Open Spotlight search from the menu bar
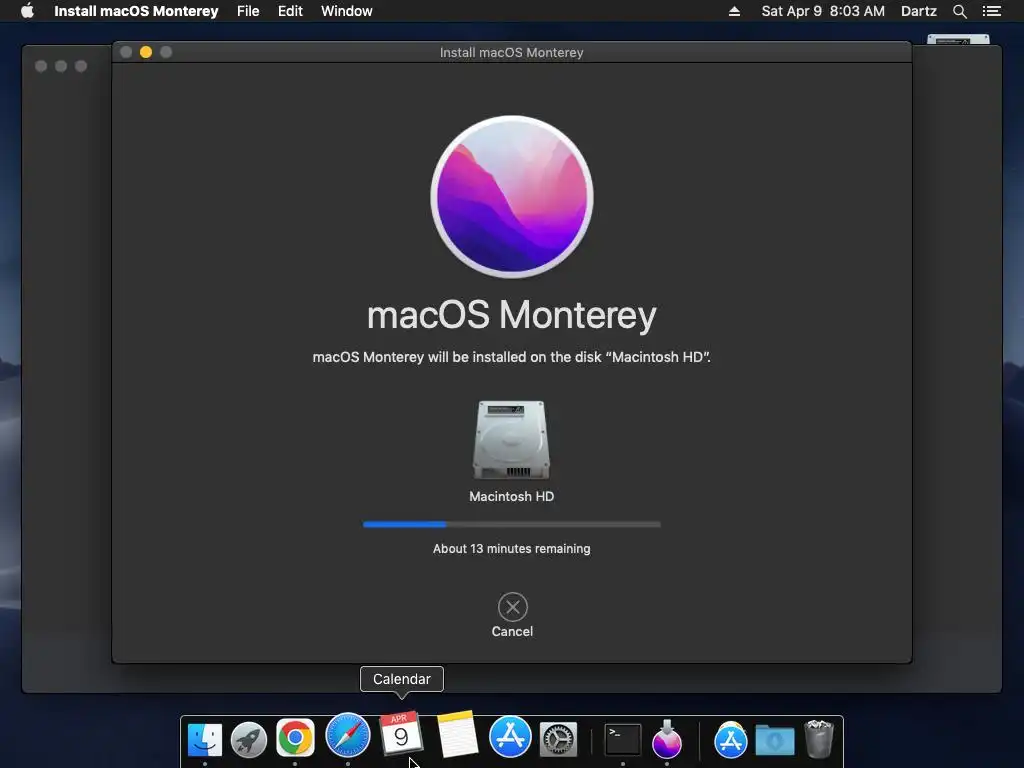Viewport: 1024px width, 768px height. [959, 11]
